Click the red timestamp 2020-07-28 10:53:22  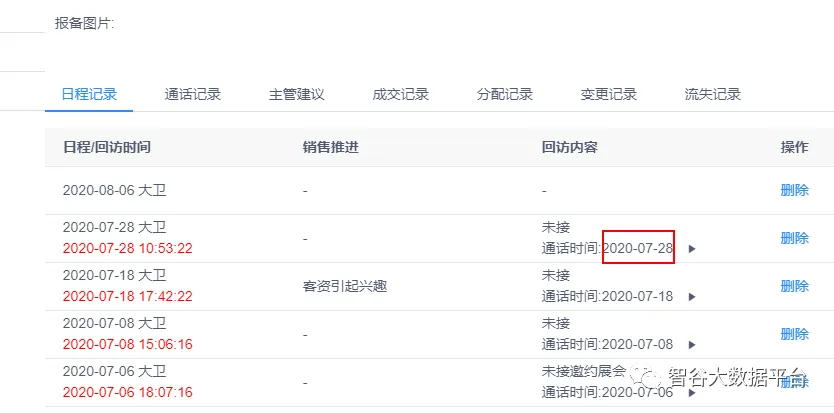(x=127, y=249)
